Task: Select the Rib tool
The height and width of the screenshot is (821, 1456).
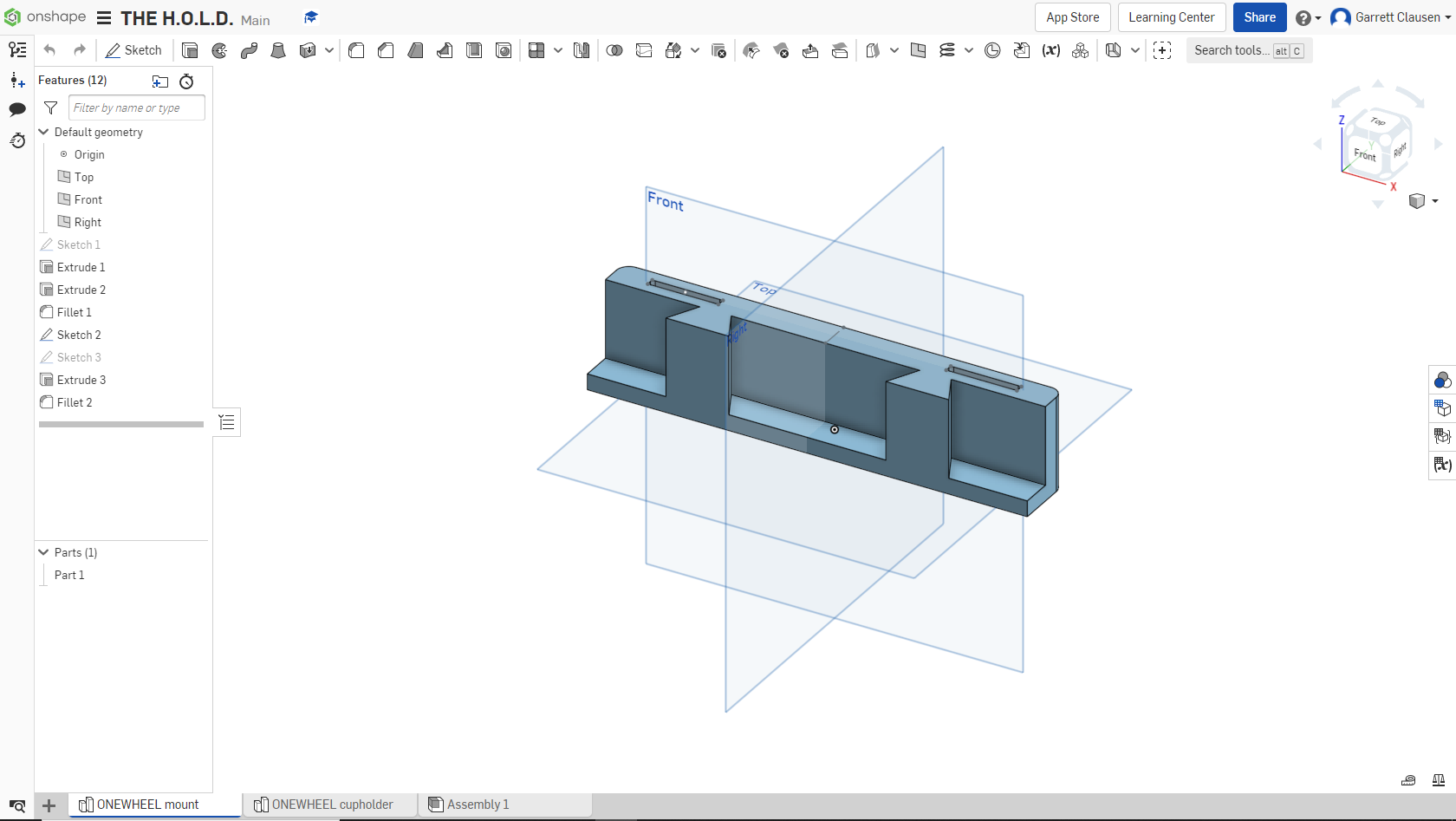Action: point(445,50)
